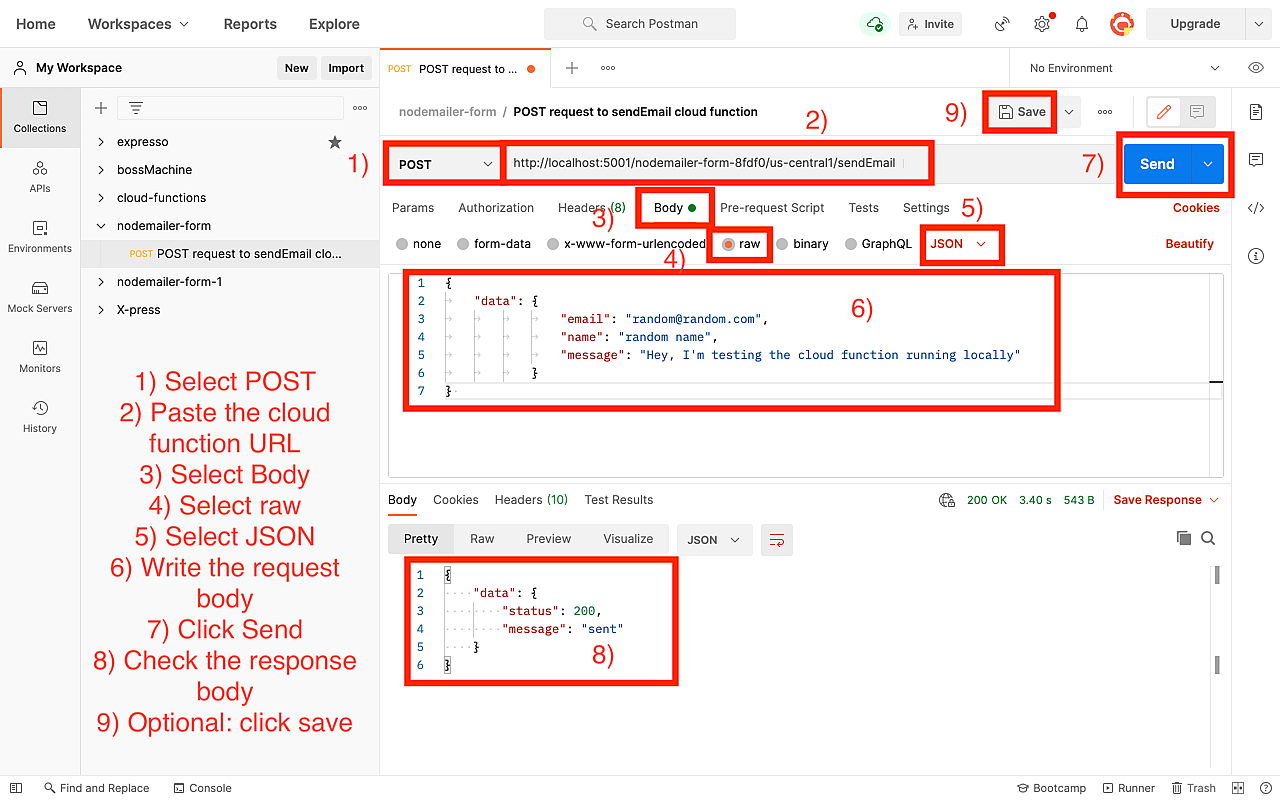Switch to the Pretty response view

pyautogui.click(x=421, y=538)
